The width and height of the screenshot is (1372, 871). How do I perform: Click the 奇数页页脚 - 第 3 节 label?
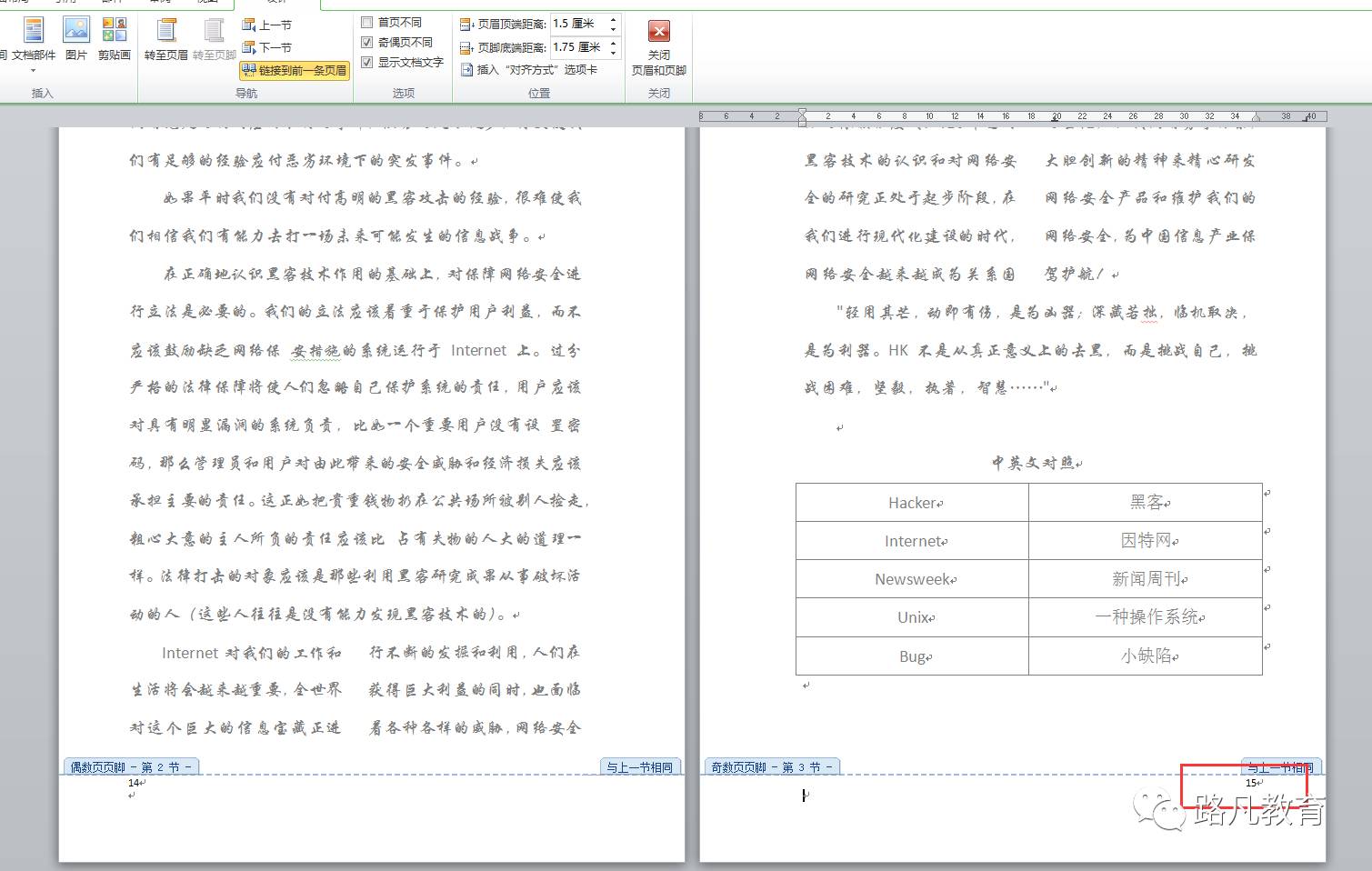772,767
